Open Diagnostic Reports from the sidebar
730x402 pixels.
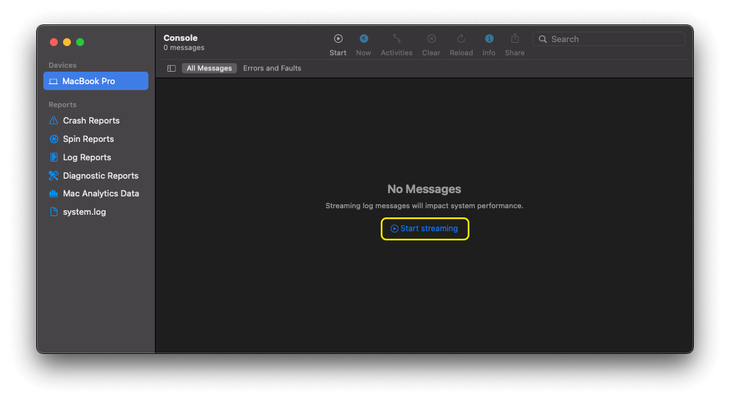100,176
